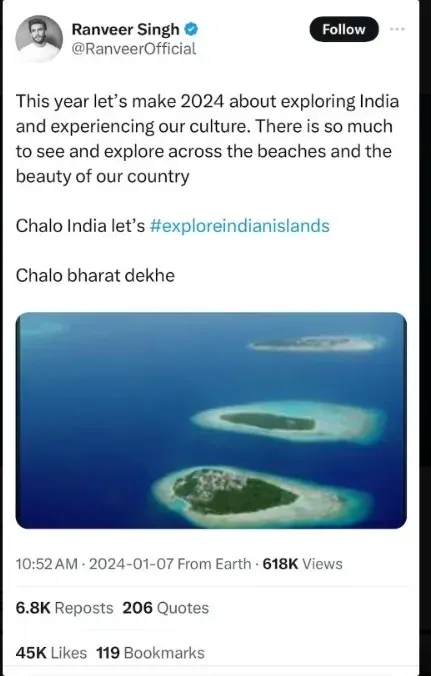Open Ranveer Singh's profile avatar
This screenshot has height=676, width=431.
[39, 39]
